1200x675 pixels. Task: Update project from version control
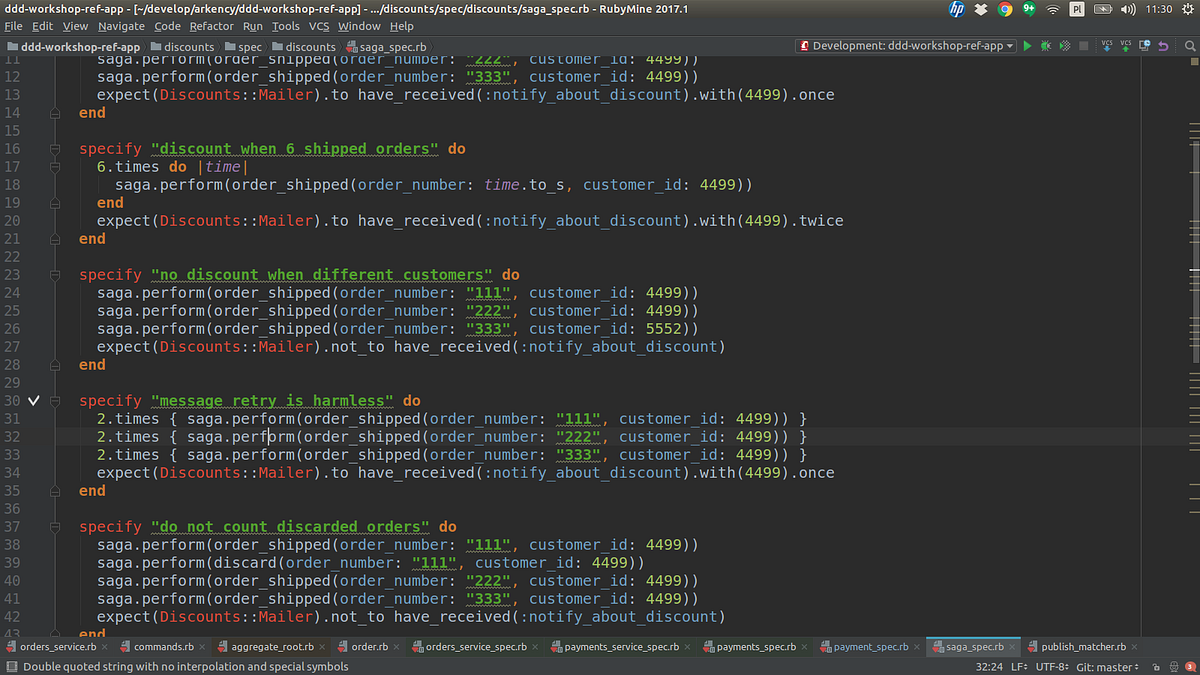point(1107,46)
